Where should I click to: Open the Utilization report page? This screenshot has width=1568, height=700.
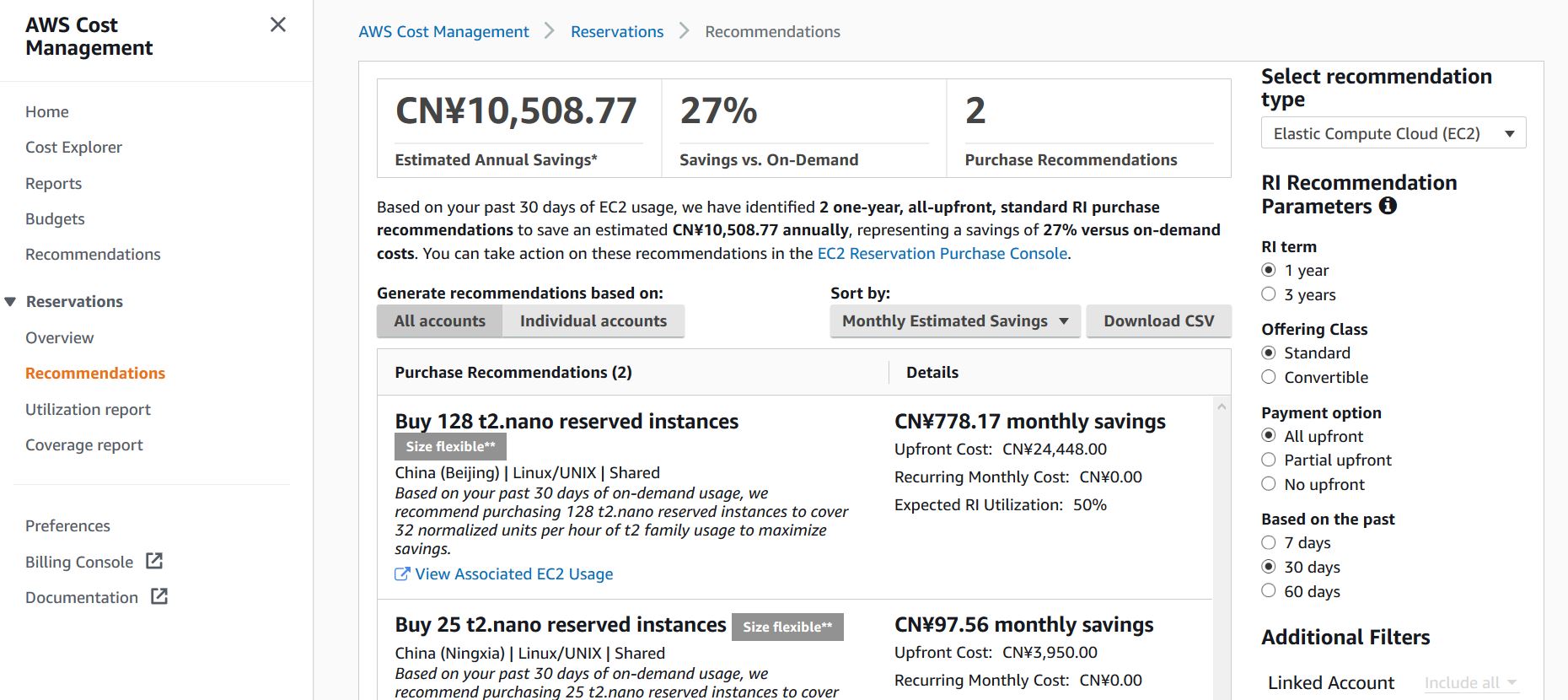[x=89, y=409]
